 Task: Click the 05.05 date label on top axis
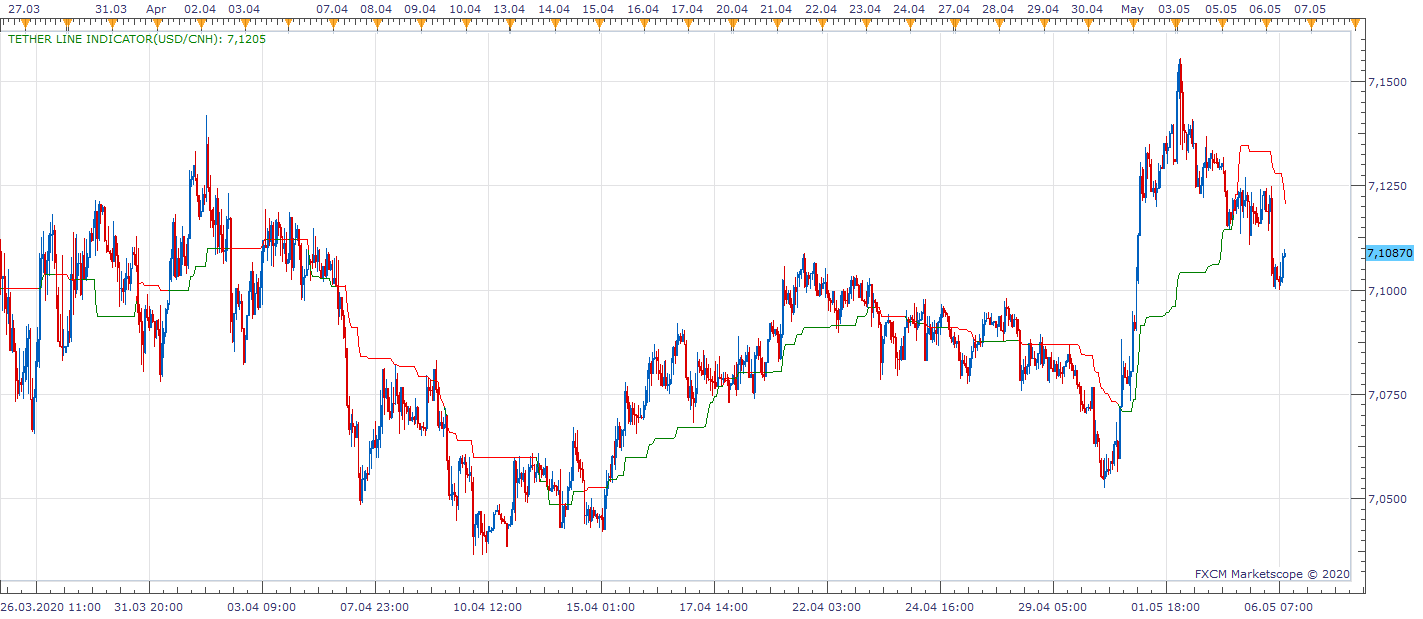[1221, 9]
